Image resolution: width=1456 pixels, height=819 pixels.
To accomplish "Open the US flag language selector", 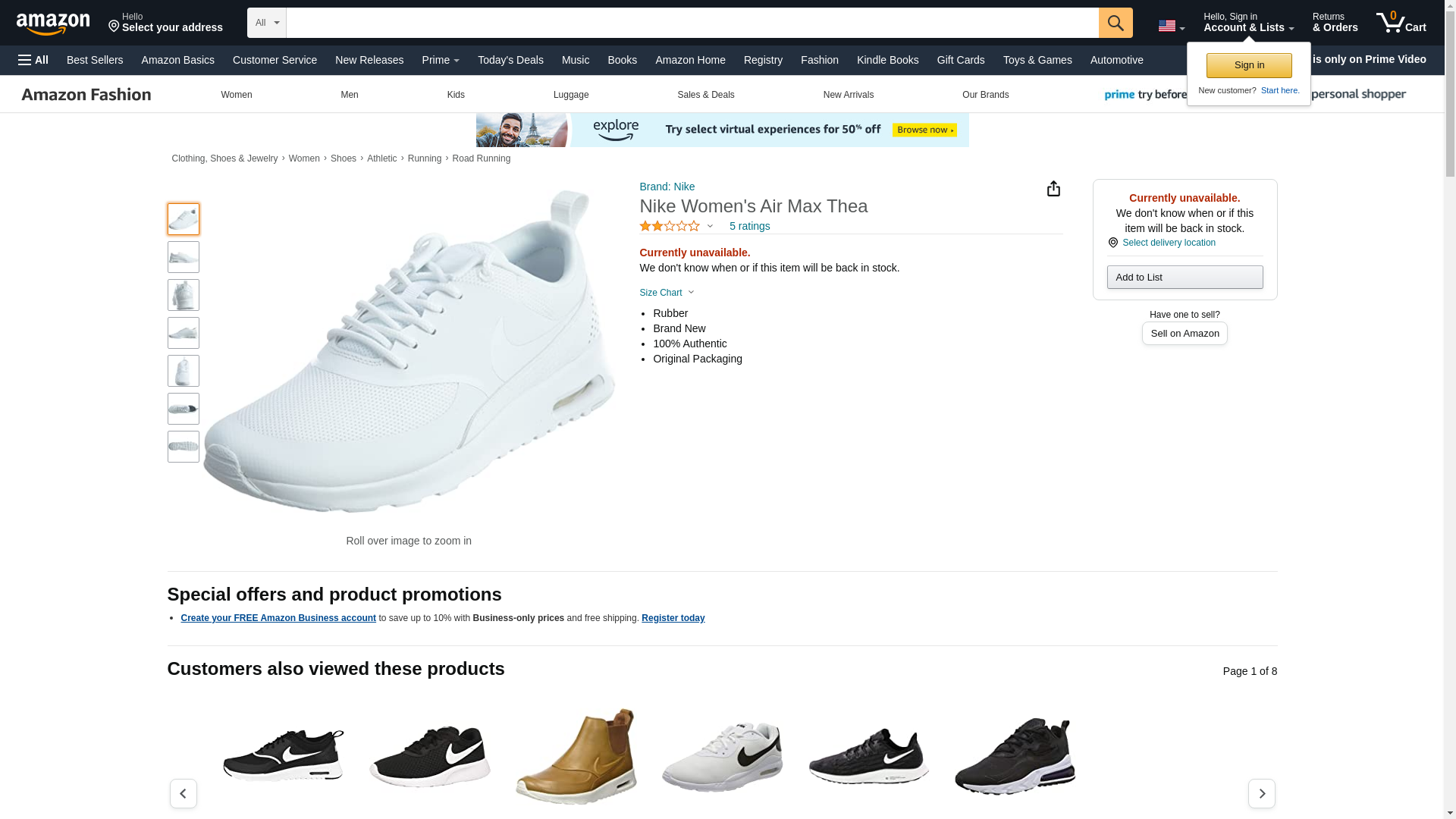I will 1171,26.
